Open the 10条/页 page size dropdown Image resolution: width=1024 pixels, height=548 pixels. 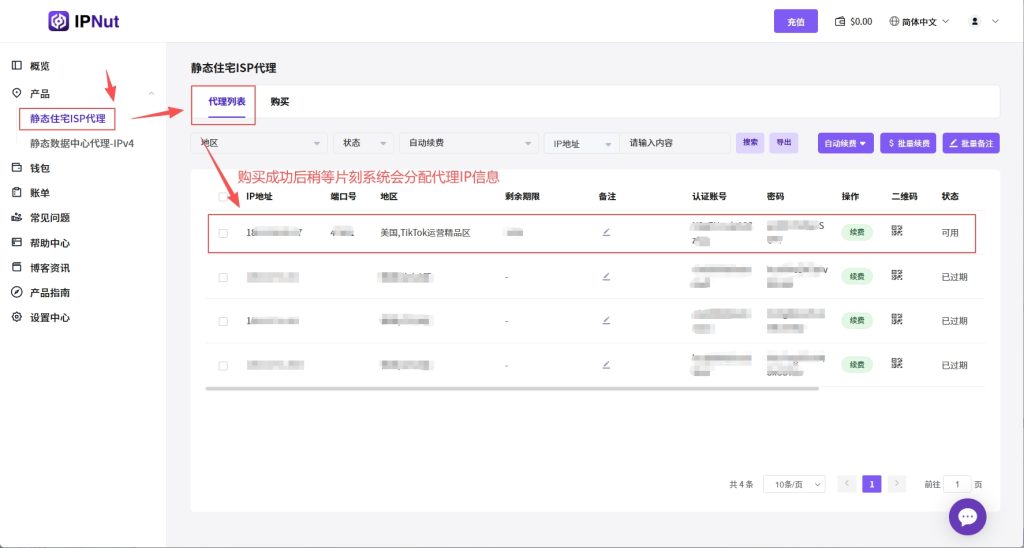pos(794,484)
